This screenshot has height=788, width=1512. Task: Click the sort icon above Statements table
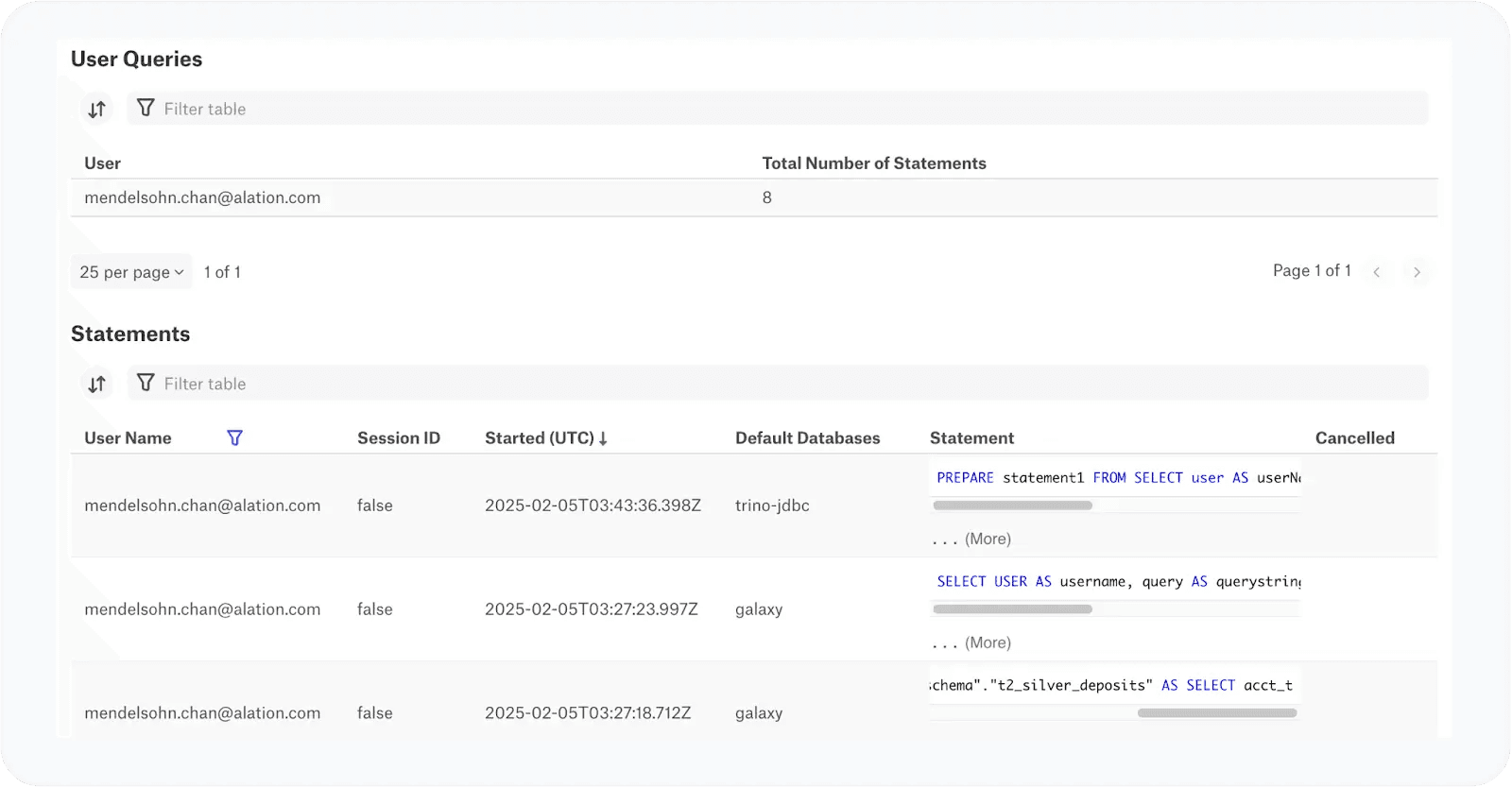point(96,385)
